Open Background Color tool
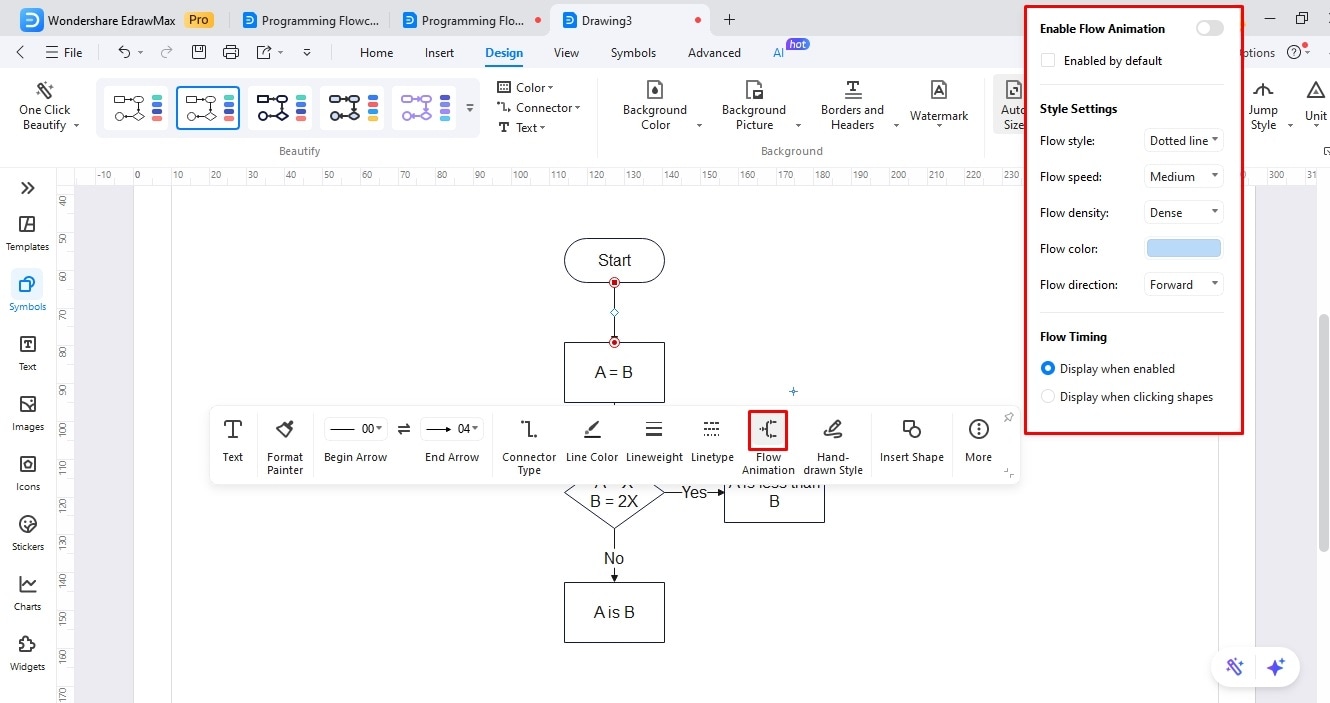The width and height of the screenshot is (1330, 703). coord(655,106)
